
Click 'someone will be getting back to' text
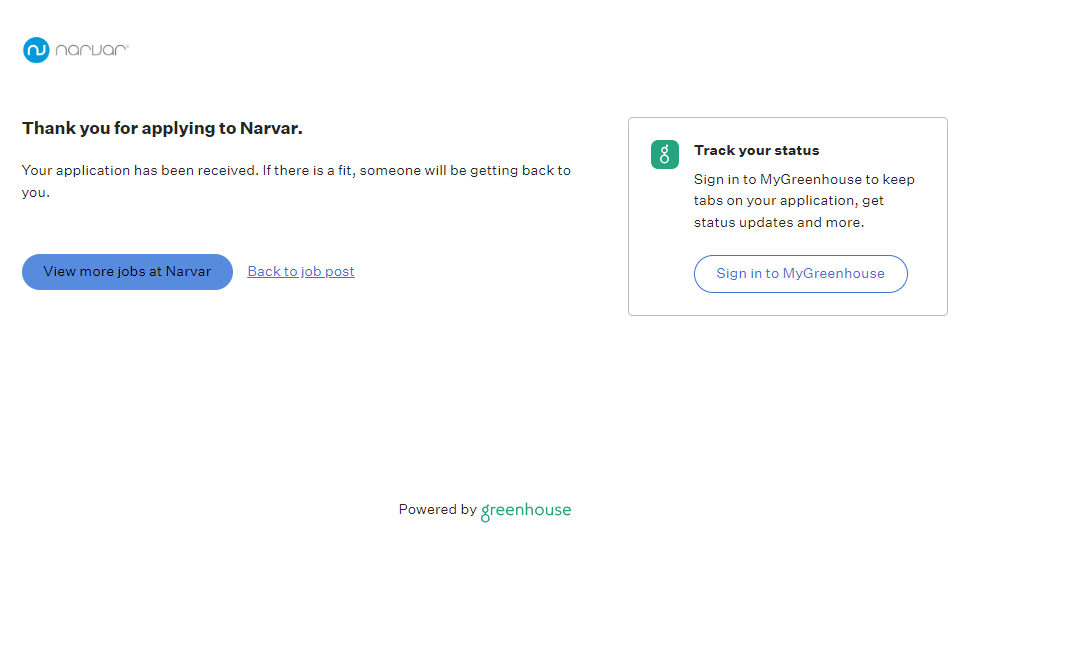pyautogui.click(x=465, y=170)
